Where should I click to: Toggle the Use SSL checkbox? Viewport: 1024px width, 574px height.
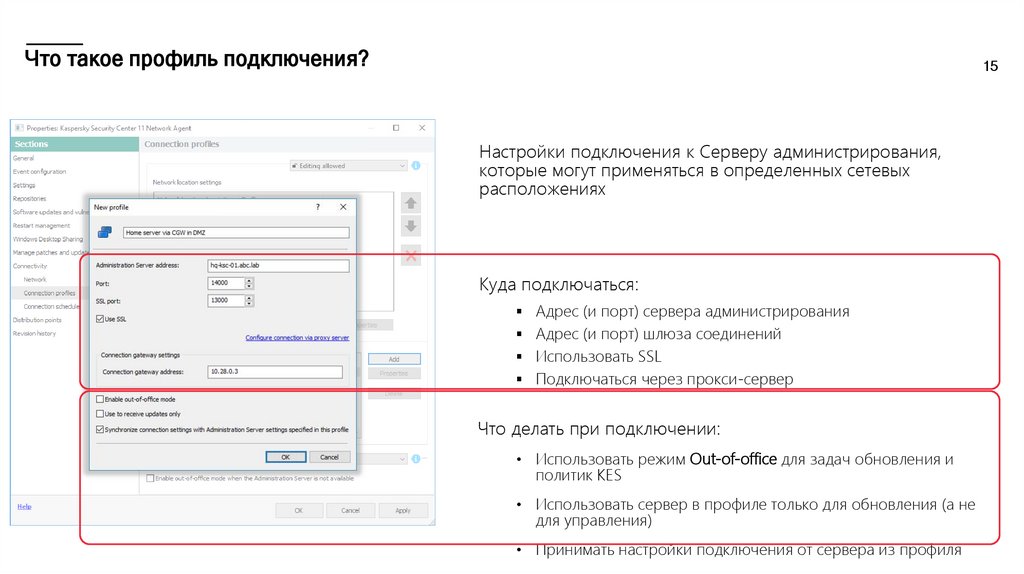(x=100, y=319)
